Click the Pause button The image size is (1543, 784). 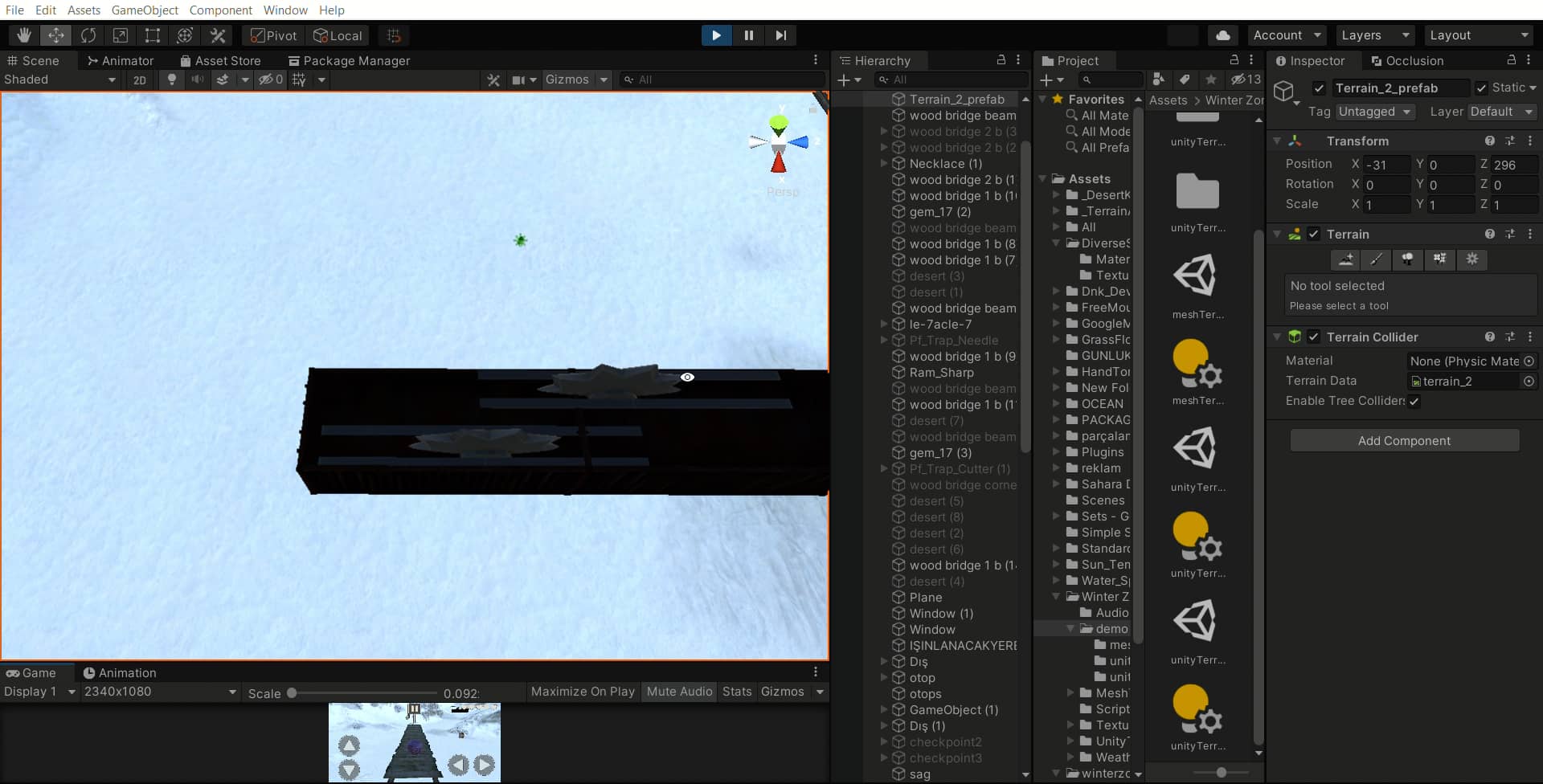click(748, 35)
